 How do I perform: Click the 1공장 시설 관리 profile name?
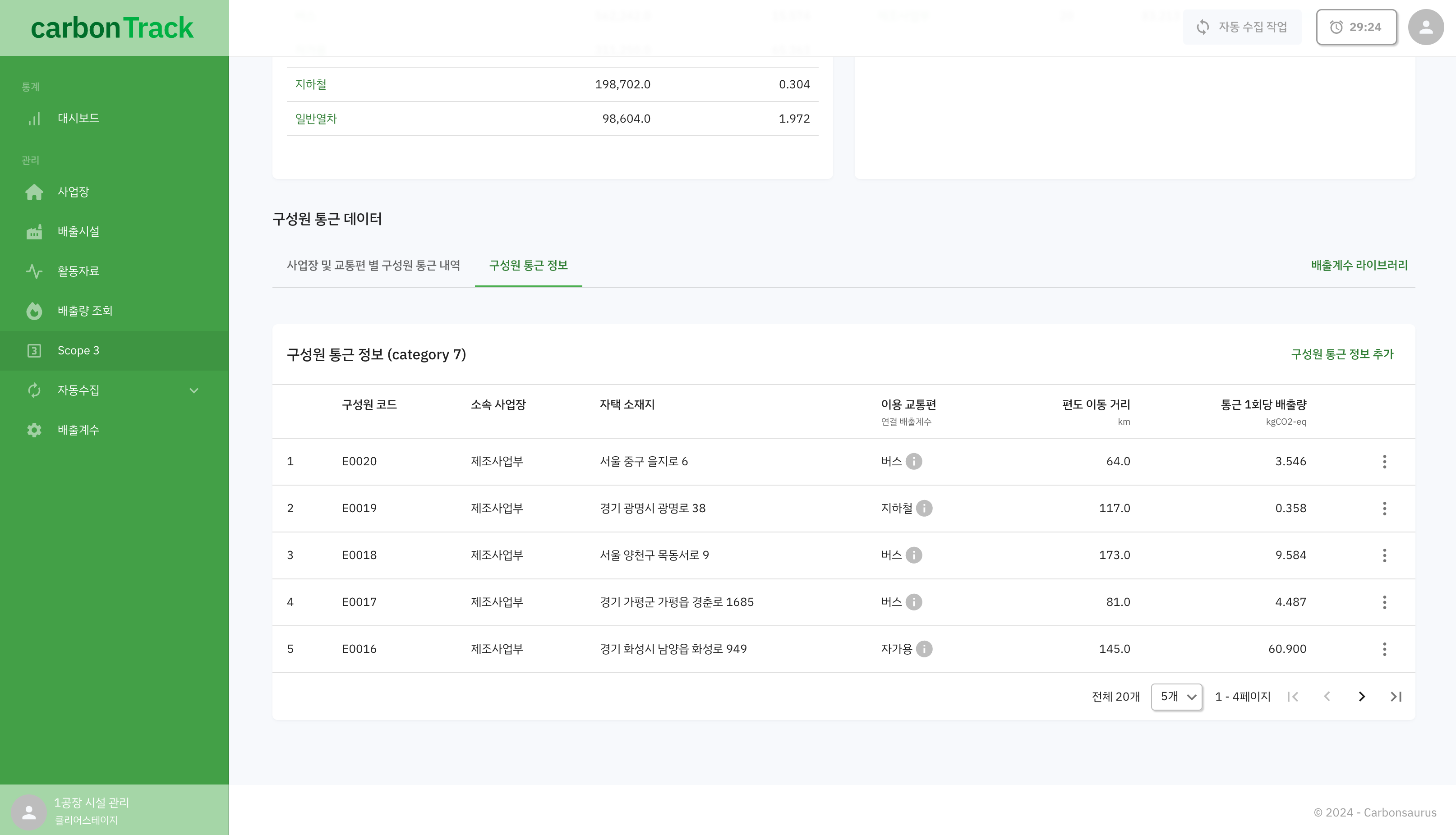click(x=92, y=803)
